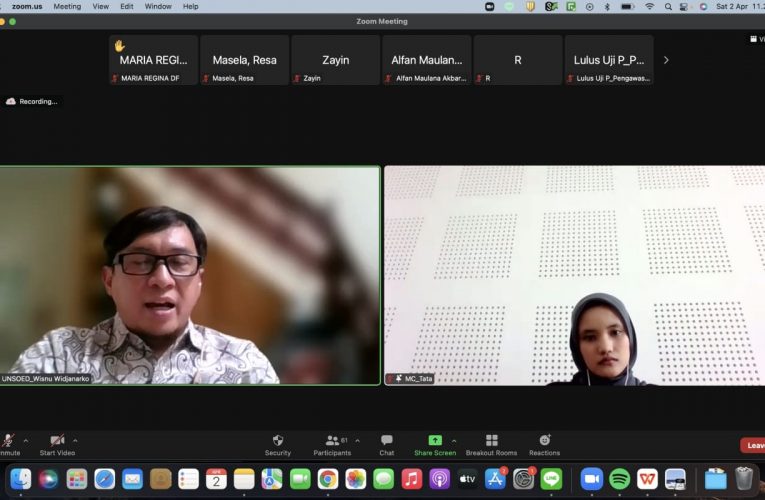Open Safari from the dock
Viewport: 765px width, 500px height.
104,479
